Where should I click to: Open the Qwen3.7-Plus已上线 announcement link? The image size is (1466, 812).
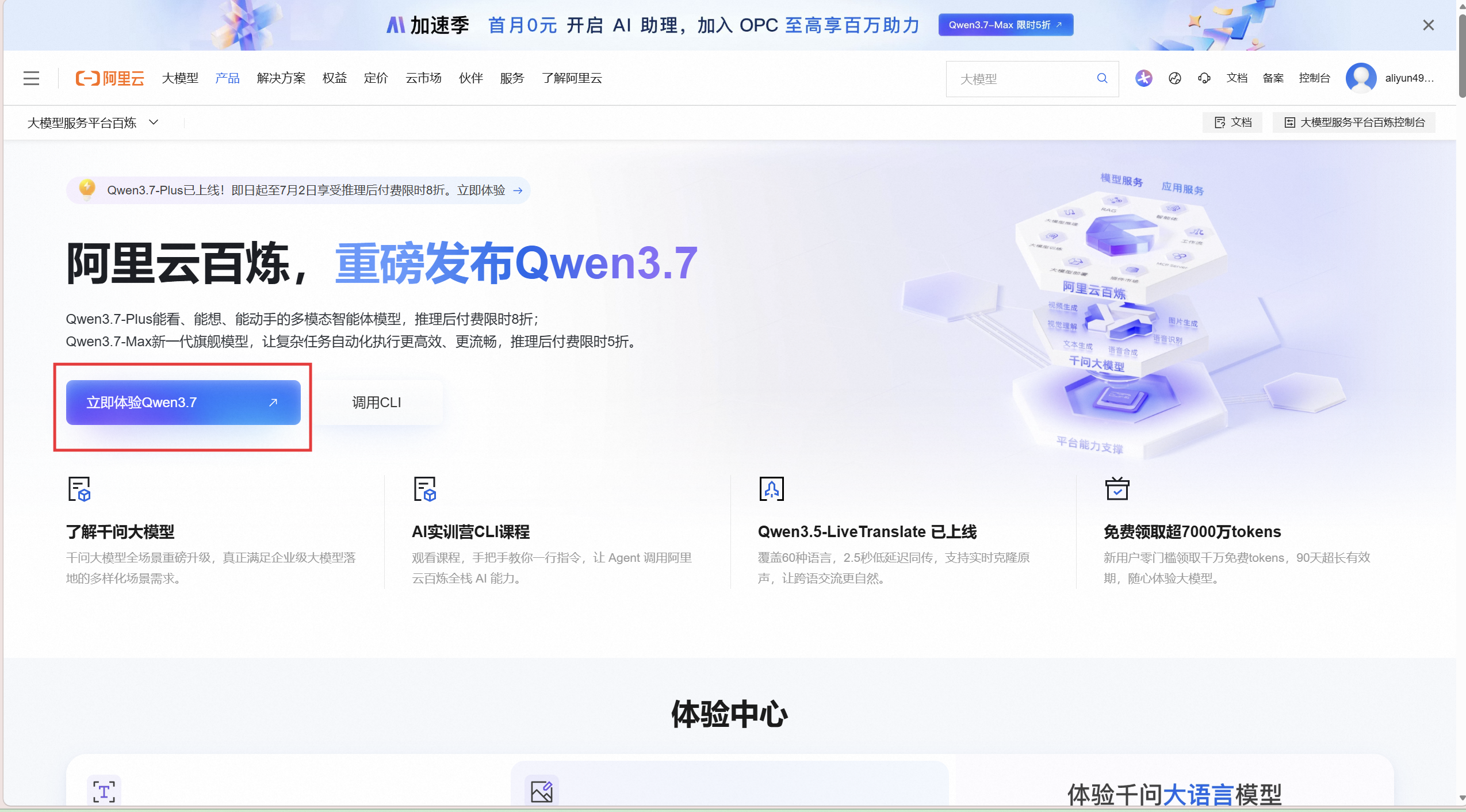[x=298, y=190]
